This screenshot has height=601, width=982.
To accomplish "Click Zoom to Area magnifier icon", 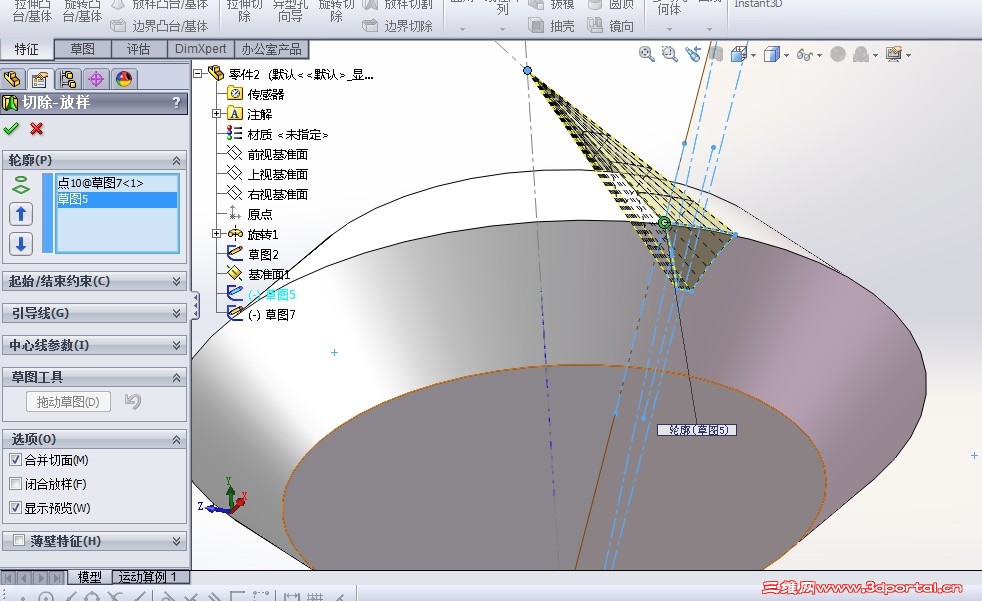I will (x=669, y=54).
